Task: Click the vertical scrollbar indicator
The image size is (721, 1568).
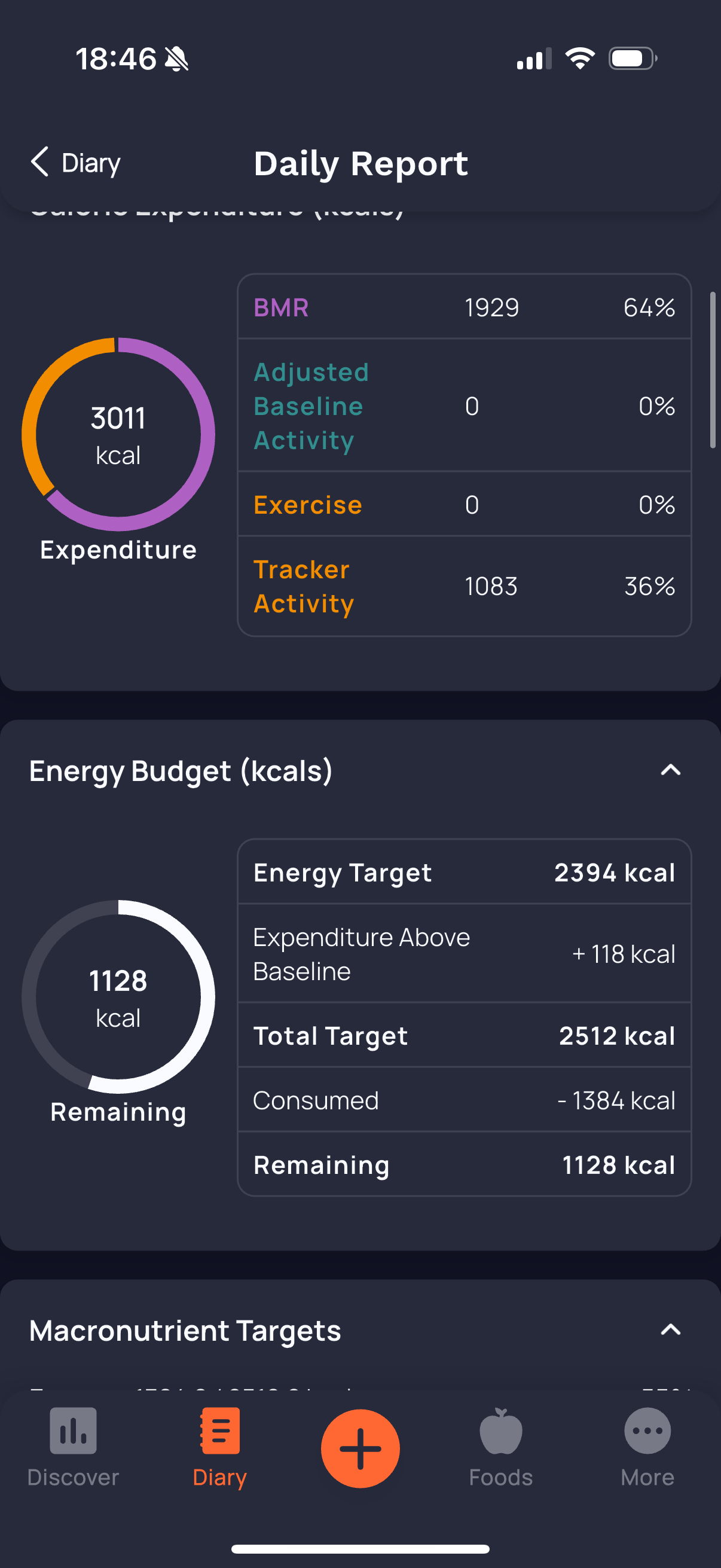Action: (x=713, y=370)
